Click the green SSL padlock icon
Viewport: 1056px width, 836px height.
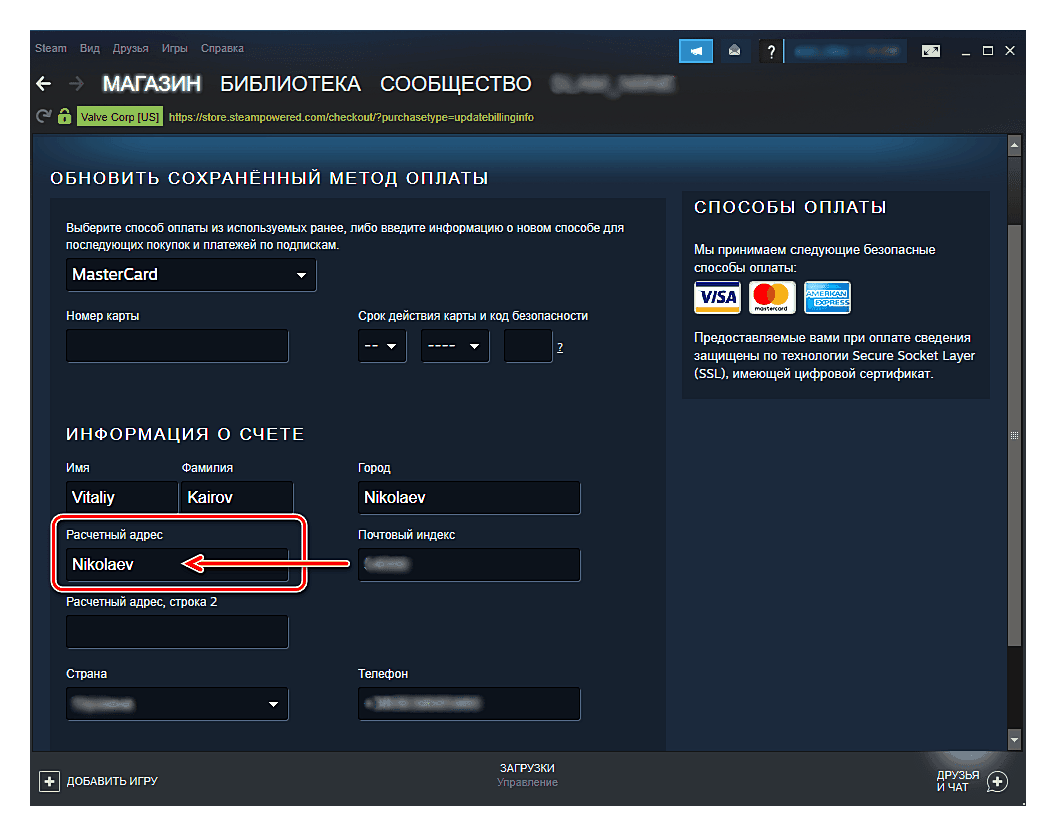pos(64,116)
